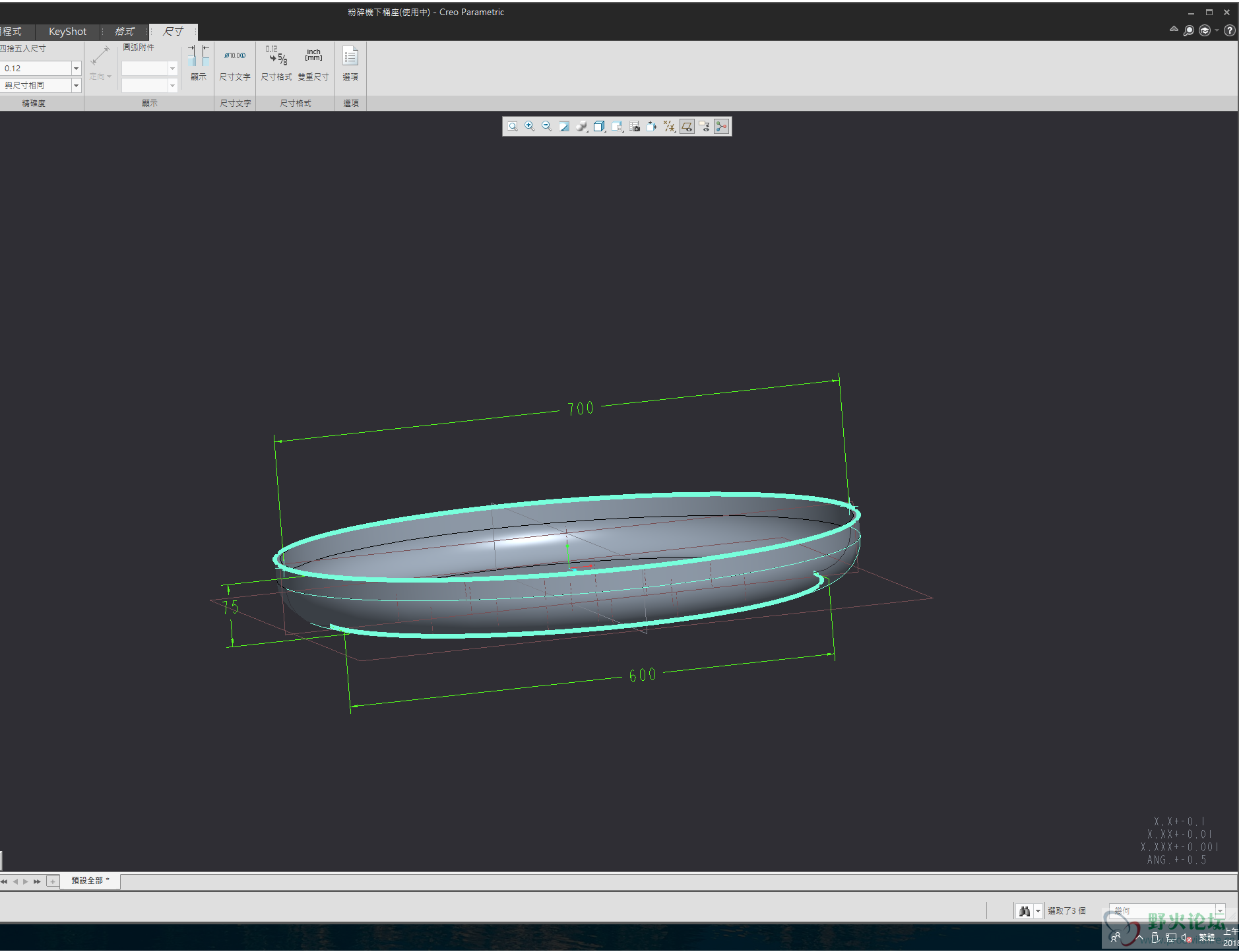1241x952 pixels.
Task: Click the table snapshot camera icon
Action: [x=635, y=126]
